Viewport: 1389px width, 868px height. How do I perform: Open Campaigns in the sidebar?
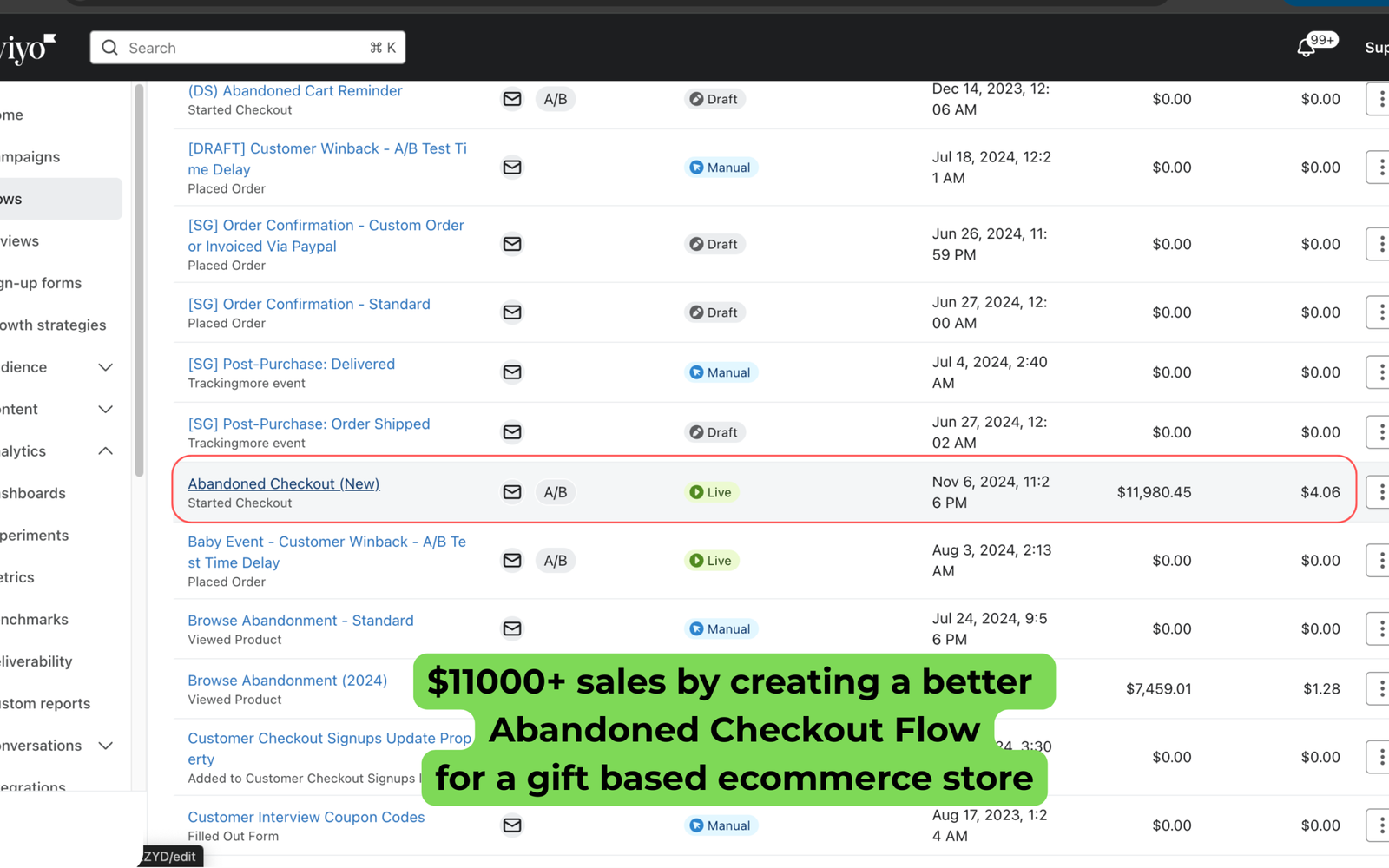31,157
